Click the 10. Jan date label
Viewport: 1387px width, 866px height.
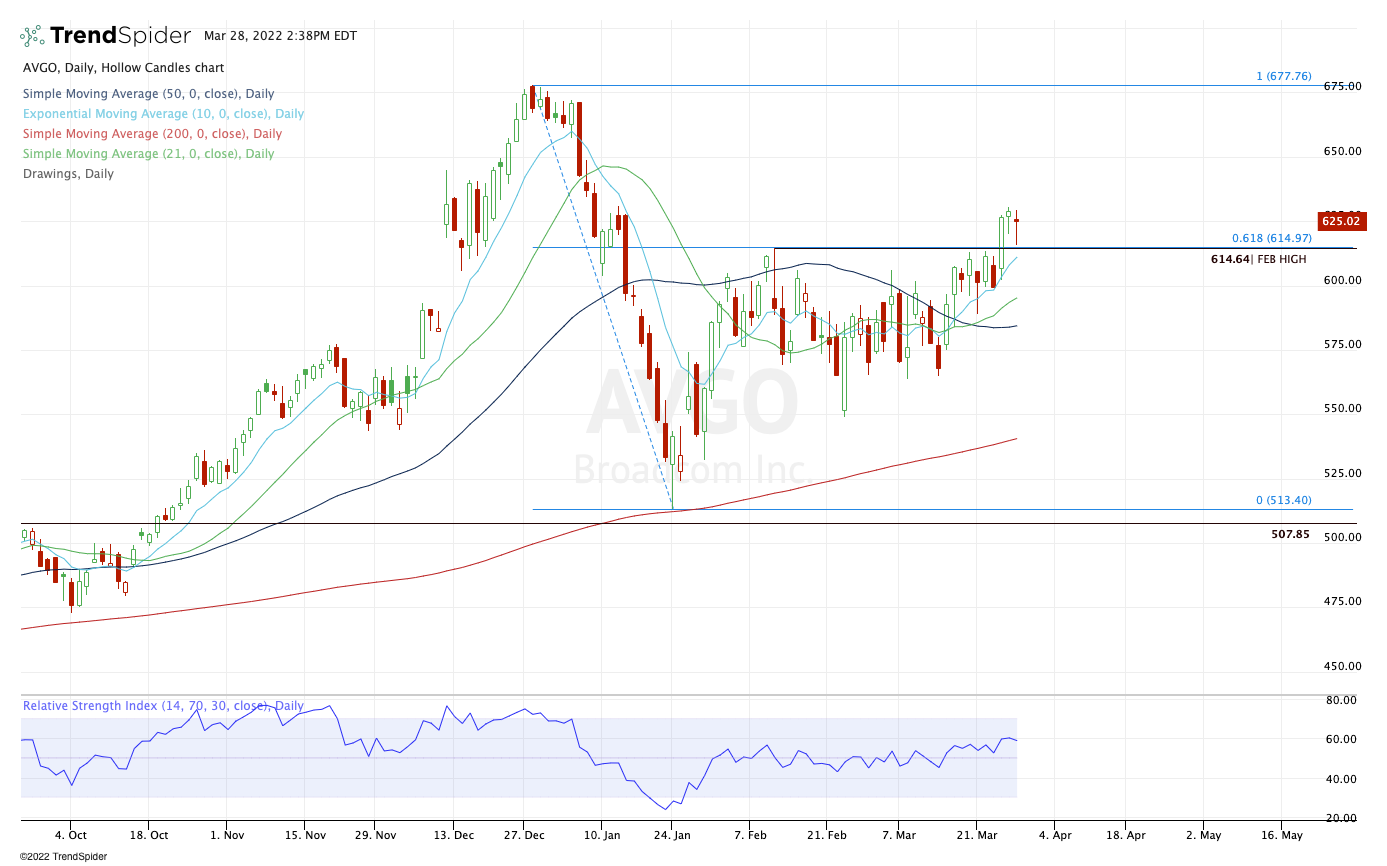603,834
